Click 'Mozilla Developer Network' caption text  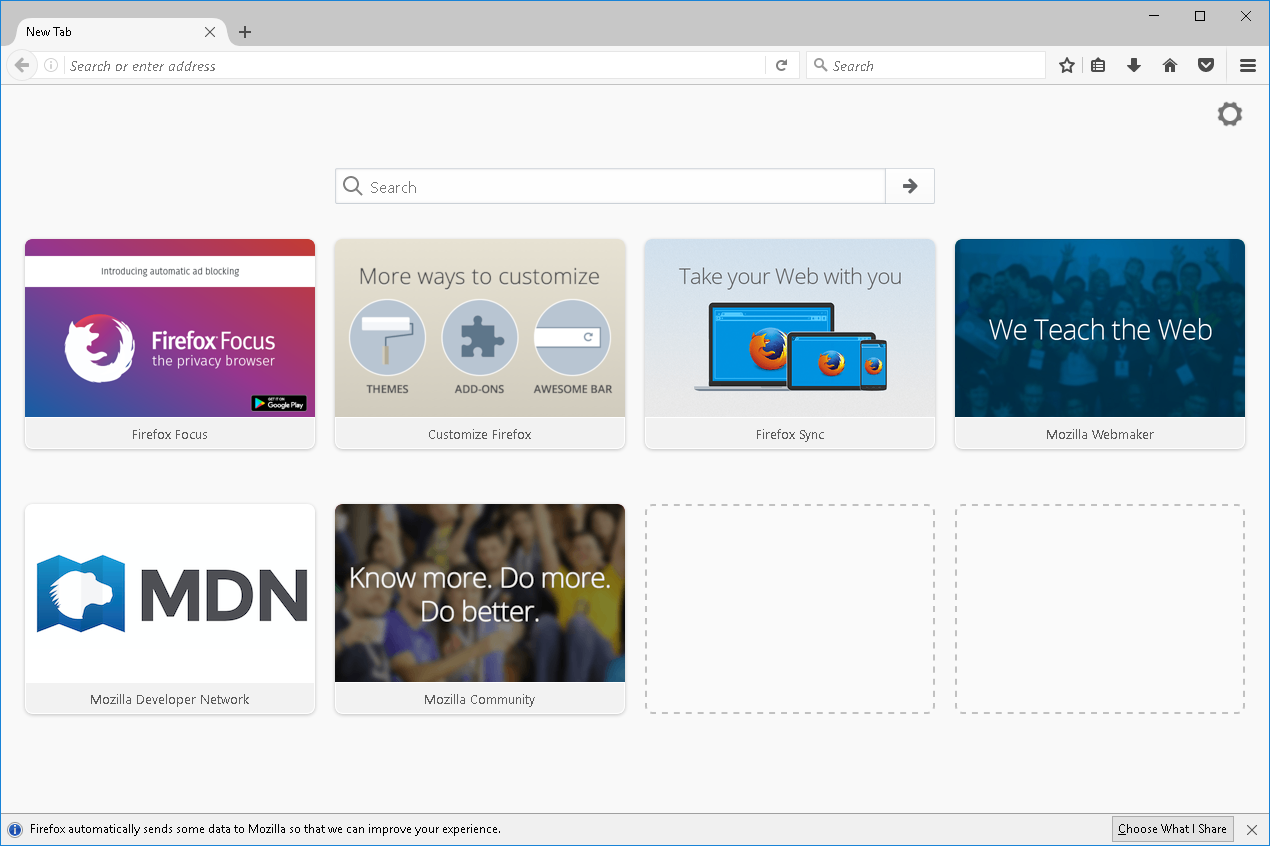(x=170, y=700)
